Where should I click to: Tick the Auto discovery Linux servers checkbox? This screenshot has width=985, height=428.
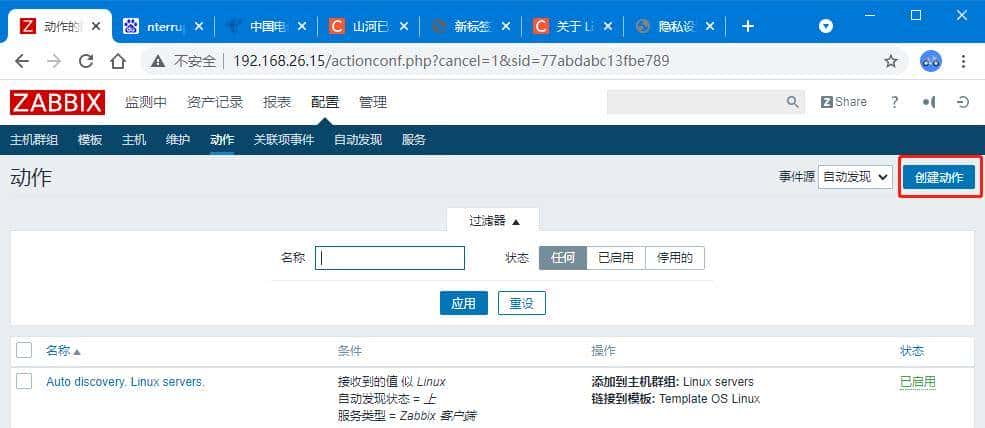[24, 381]
